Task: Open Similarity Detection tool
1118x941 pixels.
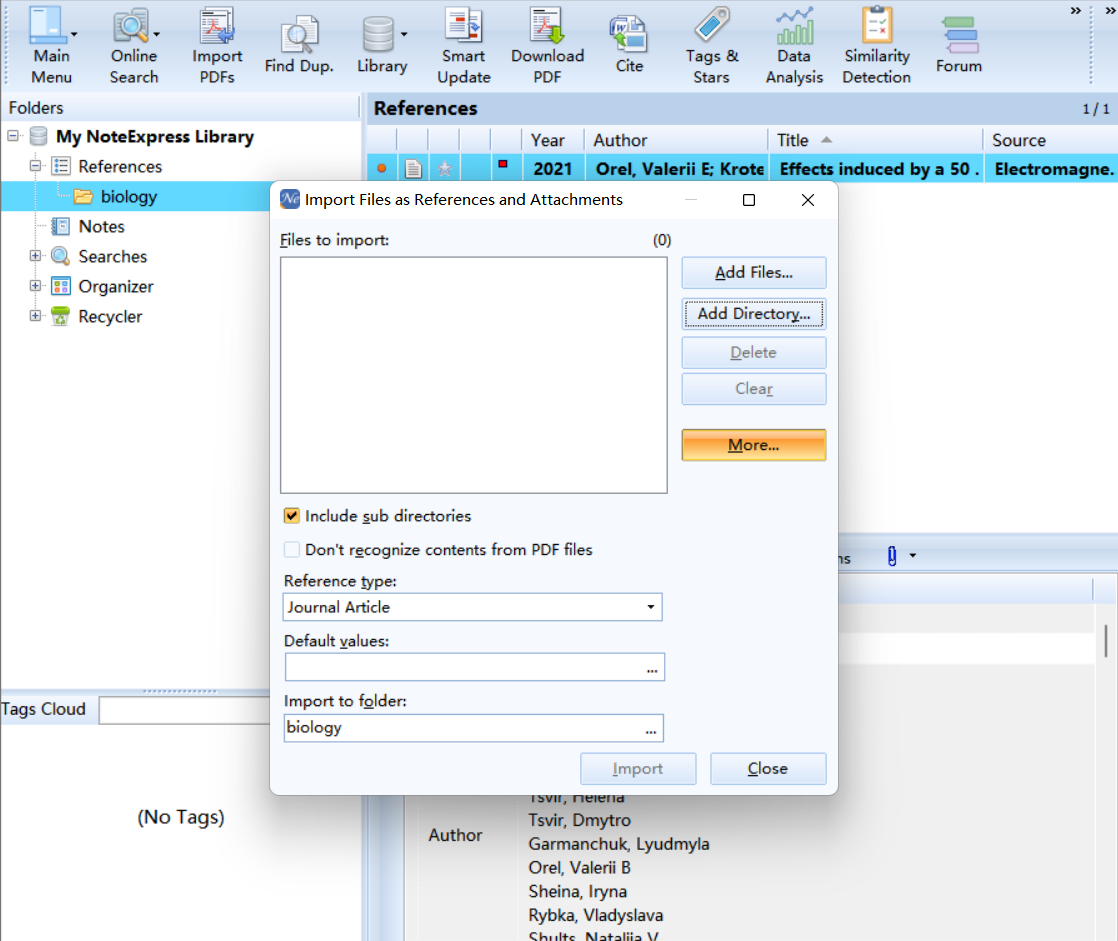Action: (x=876, y=44)
